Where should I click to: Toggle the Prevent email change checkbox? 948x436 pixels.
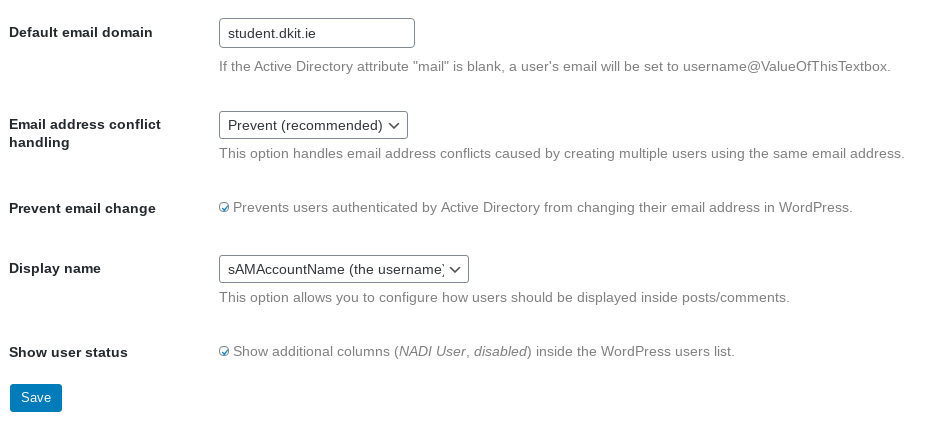(x=224, y=207)
